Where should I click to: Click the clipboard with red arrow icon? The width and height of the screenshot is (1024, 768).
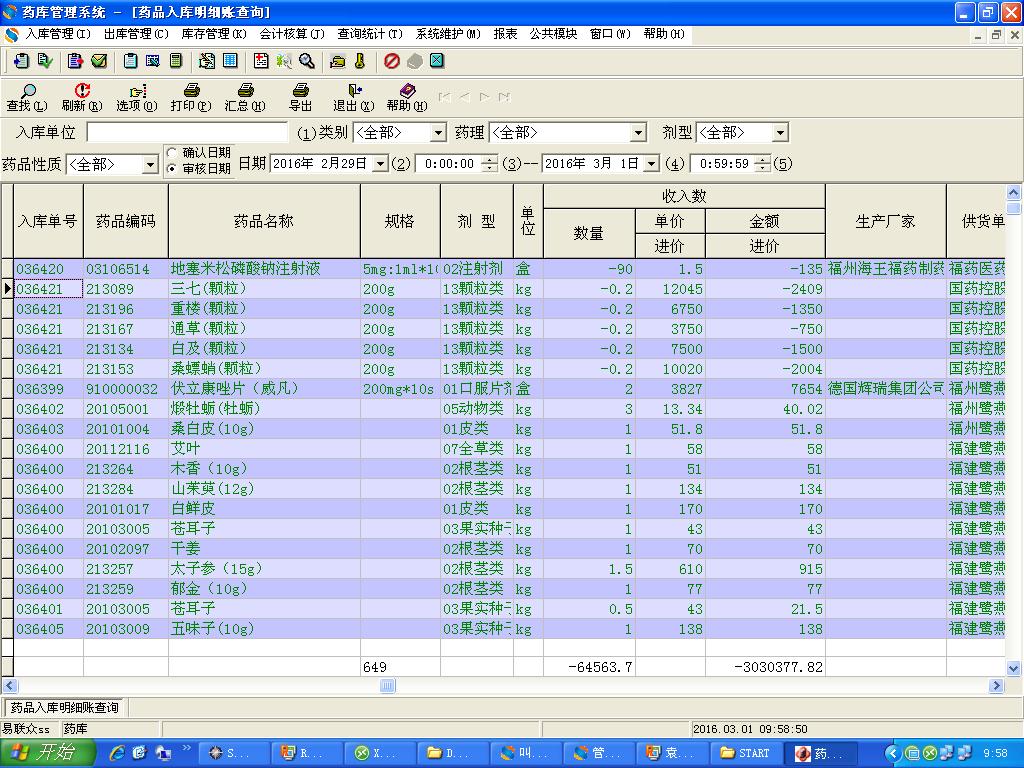click(x=75, y=61)
